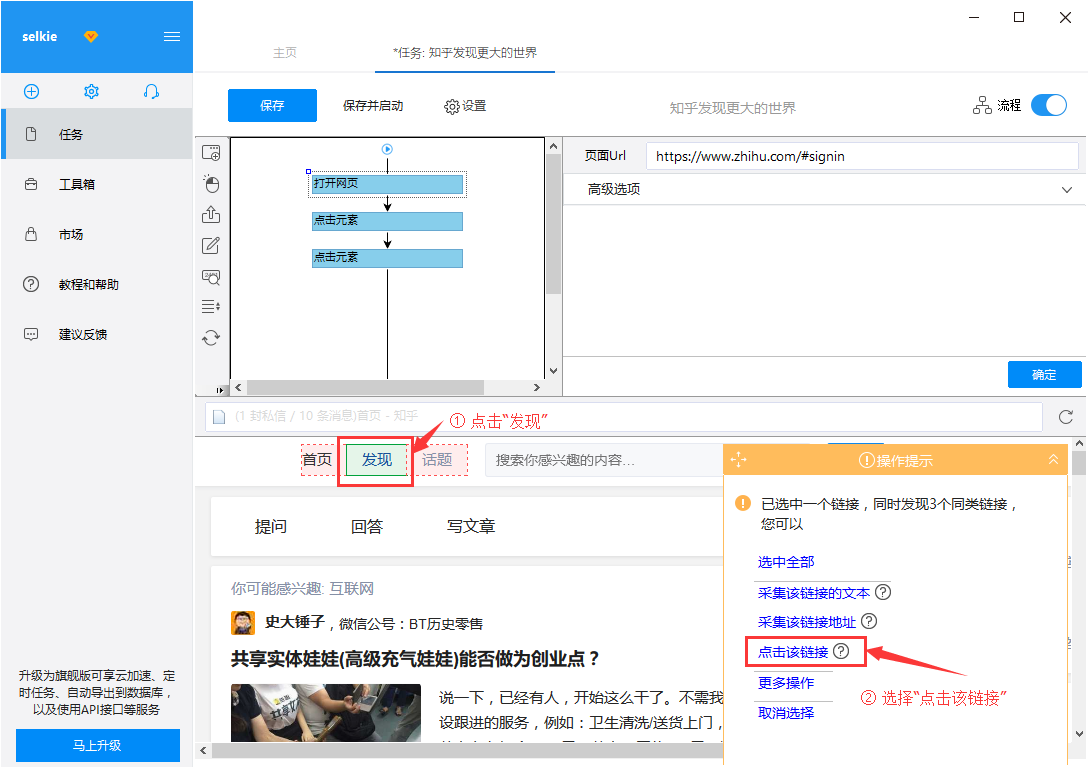Click the workflow canvas horizontal scrollbar
Screen dimensions: 1089x768
pyautogui.click(x=365, y=387)
